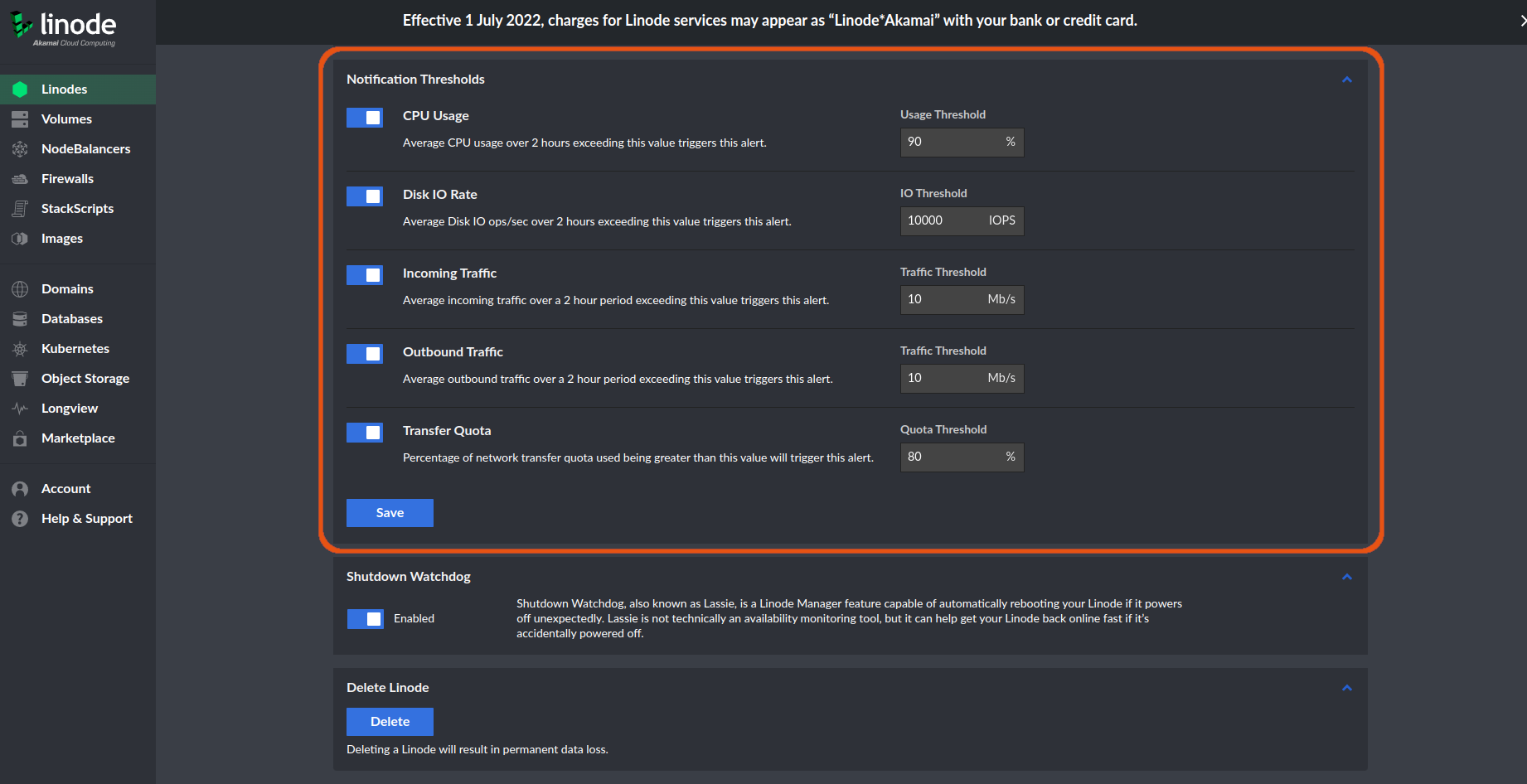Collapse the Shutdown Watchdog panel

[1347, 577]
